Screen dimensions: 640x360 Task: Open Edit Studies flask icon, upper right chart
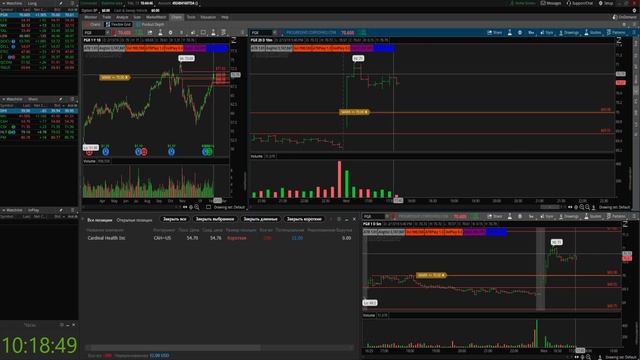pos(510,32)
